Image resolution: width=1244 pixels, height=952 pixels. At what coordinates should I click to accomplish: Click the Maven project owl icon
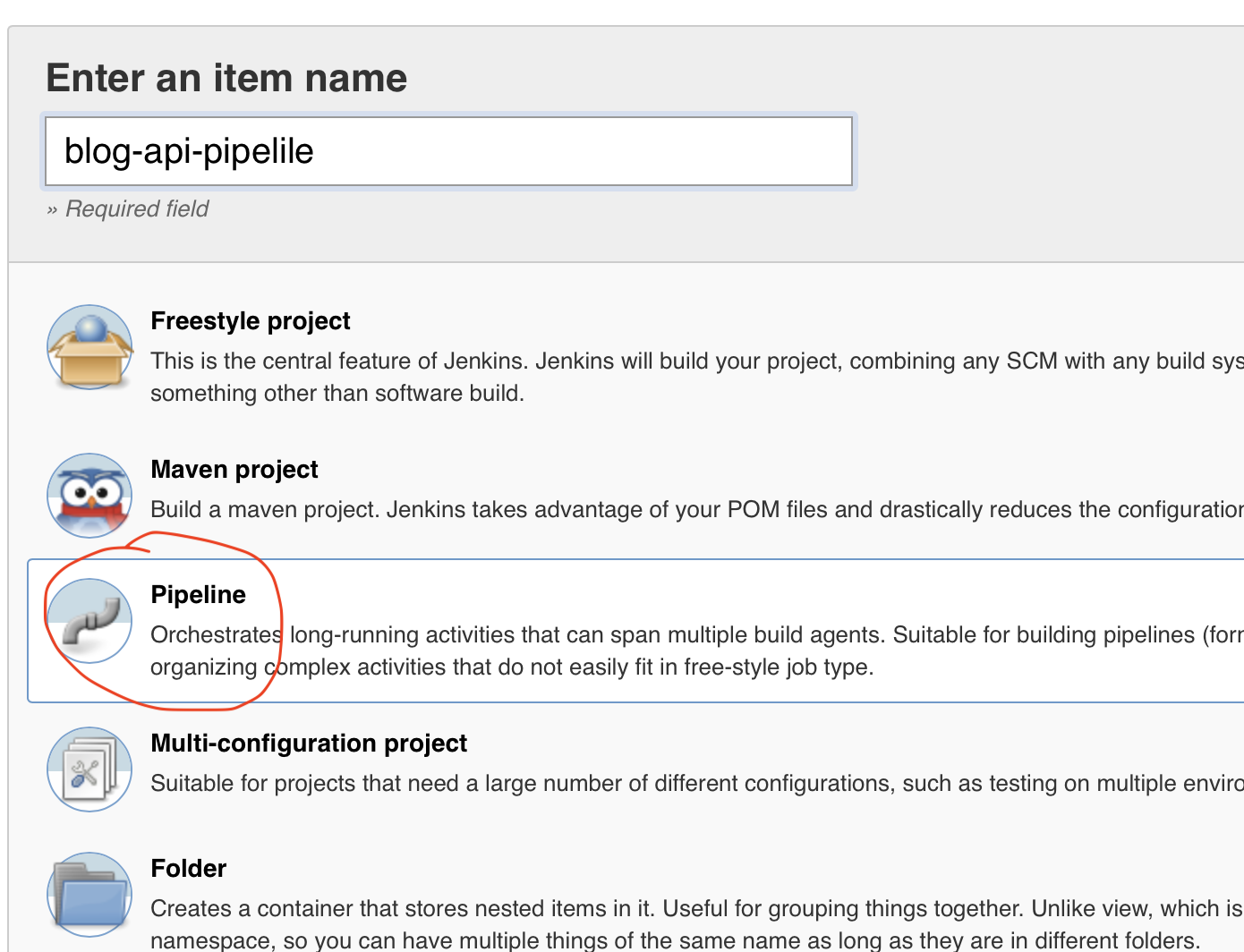click(89, 496)
